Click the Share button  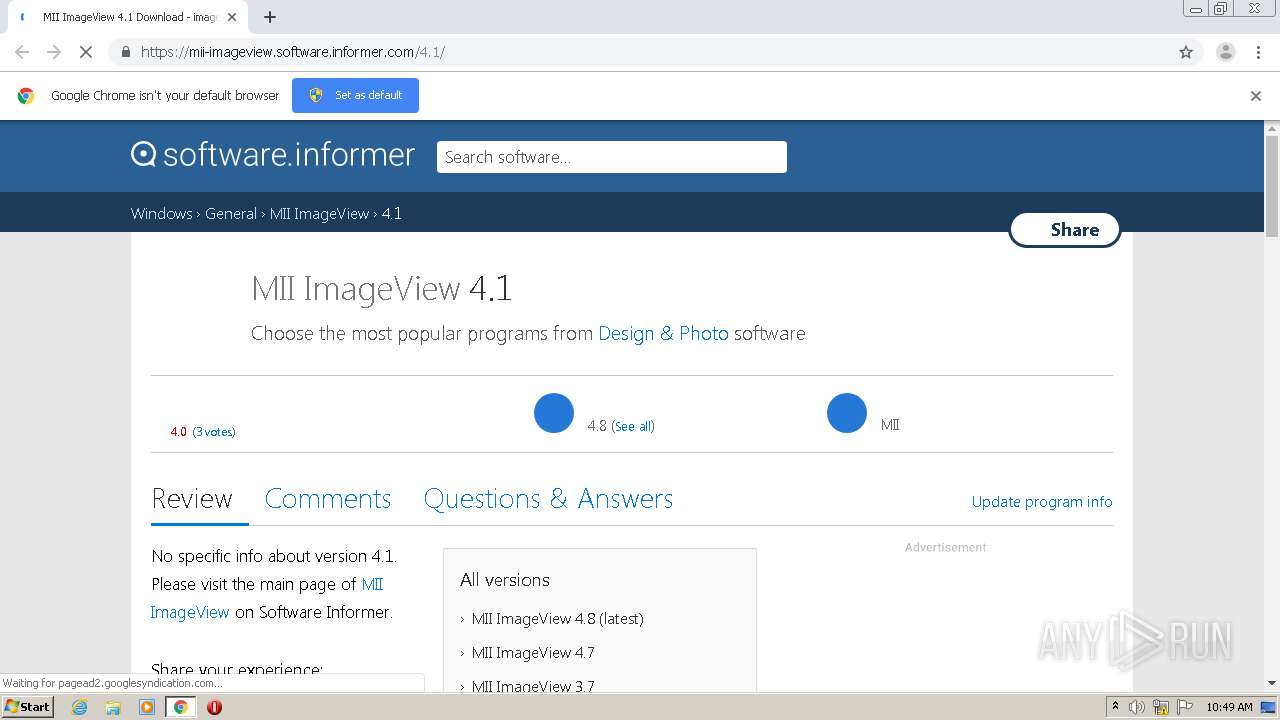pos(1065,230)
